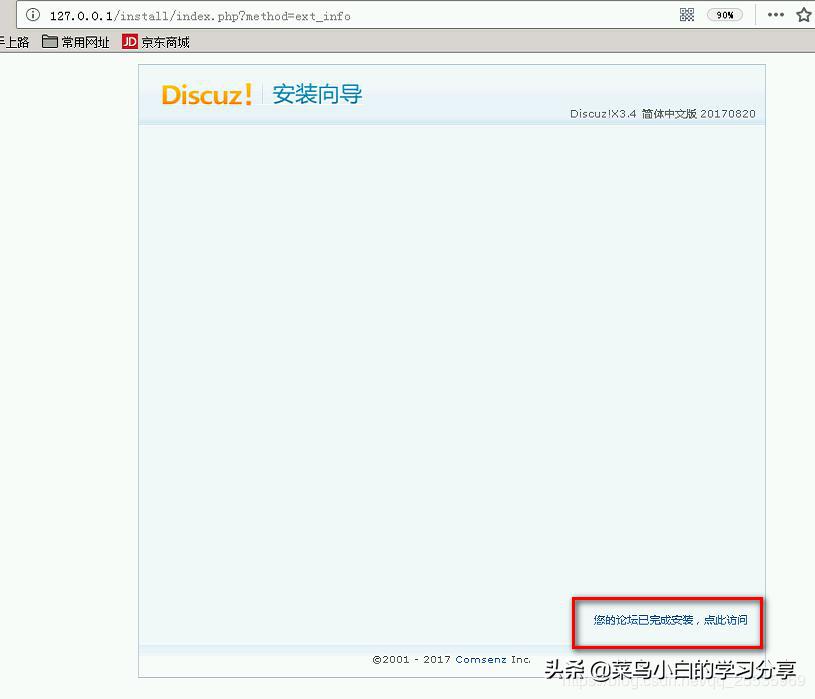Open the 上路 bookmark item
This screenshot has width=815, height=699.
tap(15, 42)
